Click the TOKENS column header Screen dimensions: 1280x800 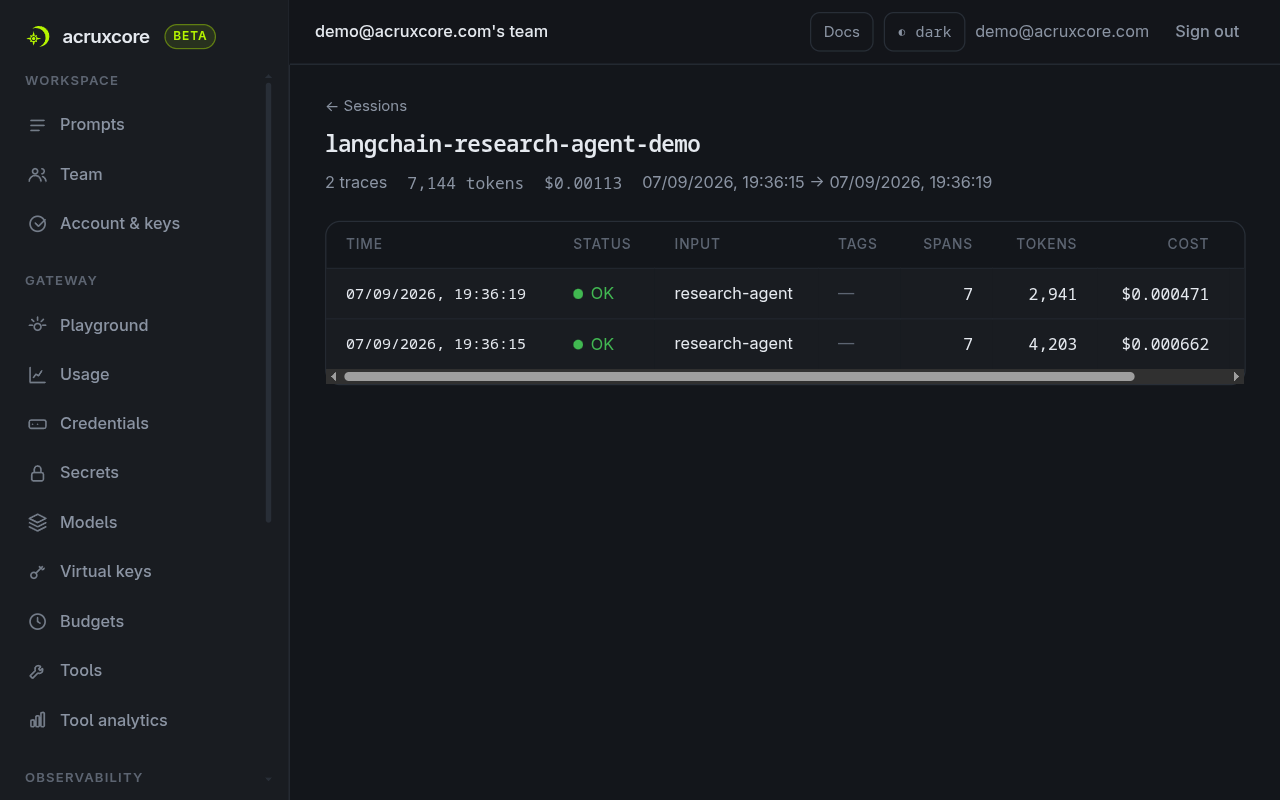click(1047, 244)
